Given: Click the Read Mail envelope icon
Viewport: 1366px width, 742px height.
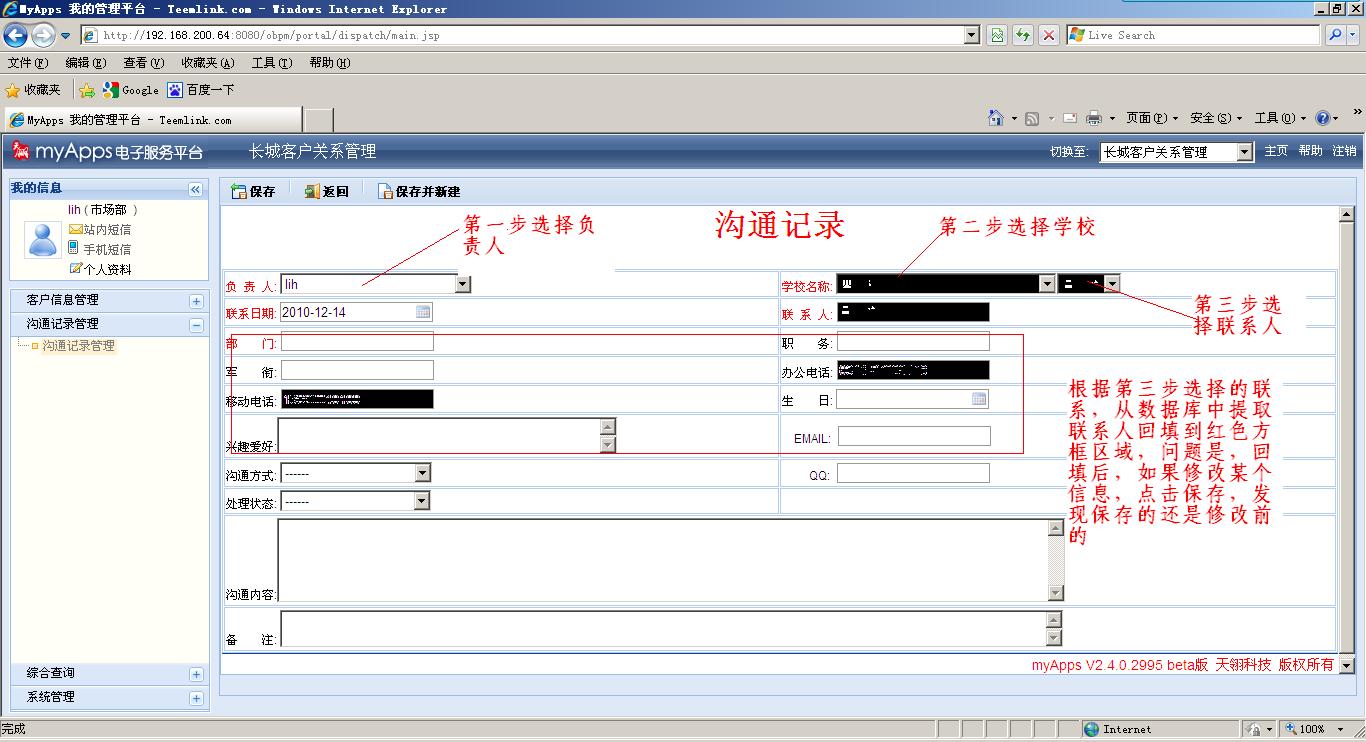Looking at the screenshot, I should 1069,118.
